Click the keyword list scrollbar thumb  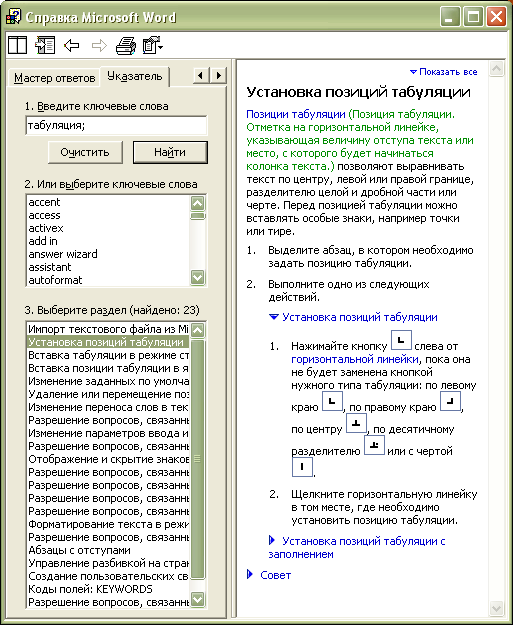click(198, 216)
